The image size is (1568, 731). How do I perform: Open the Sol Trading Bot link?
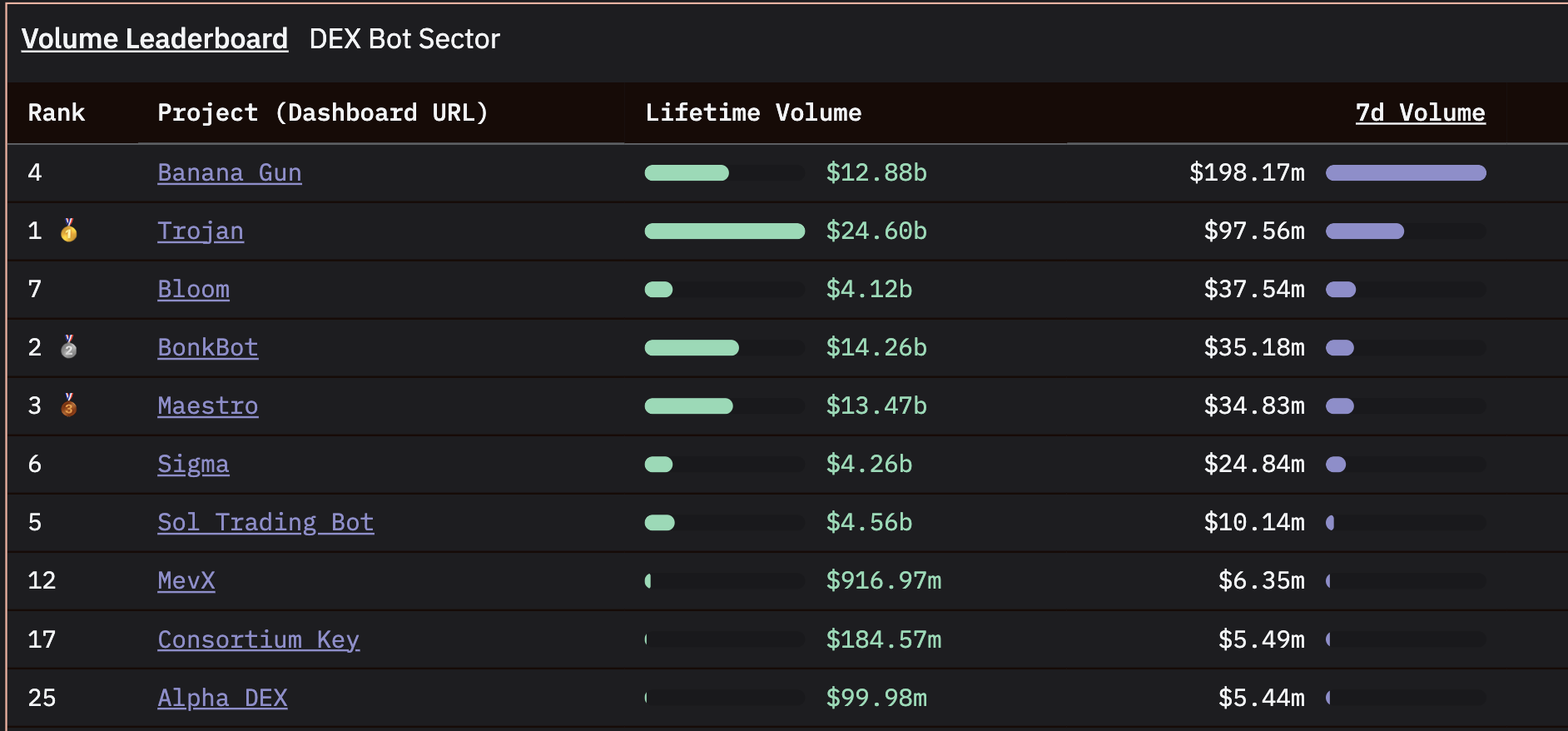[266, 522]
